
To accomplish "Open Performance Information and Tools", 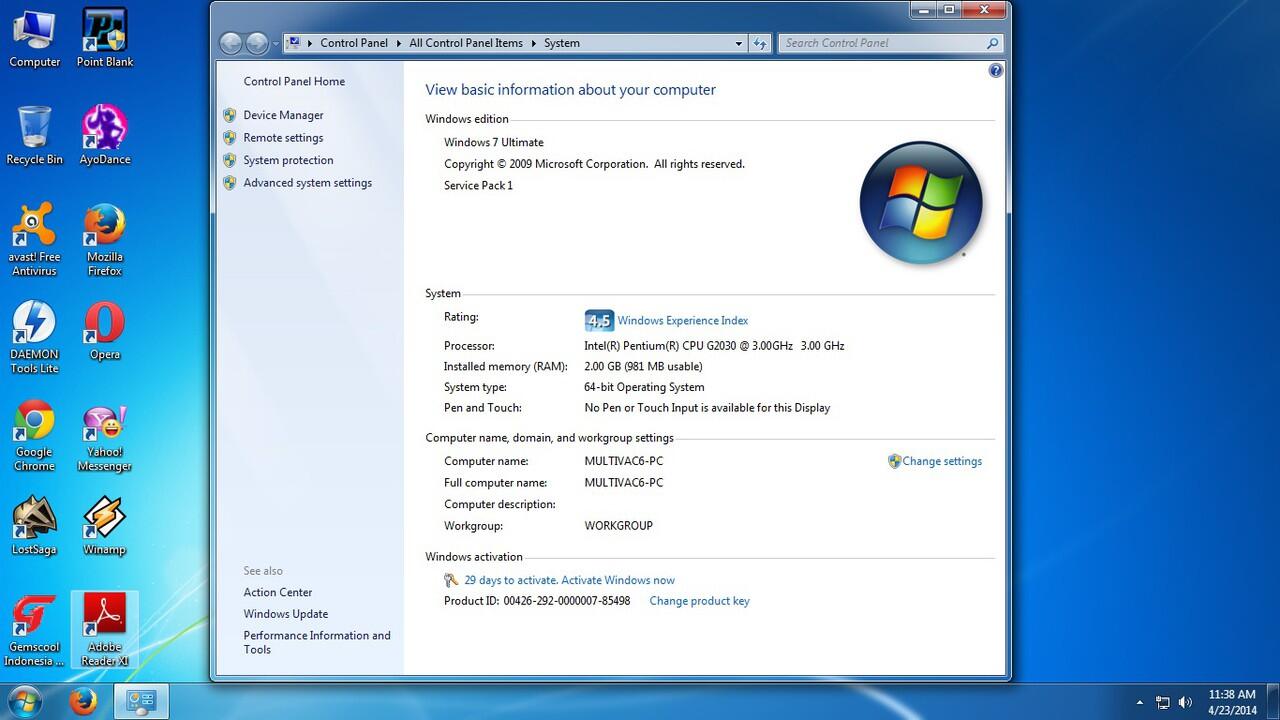I will [x=317, y=642].
